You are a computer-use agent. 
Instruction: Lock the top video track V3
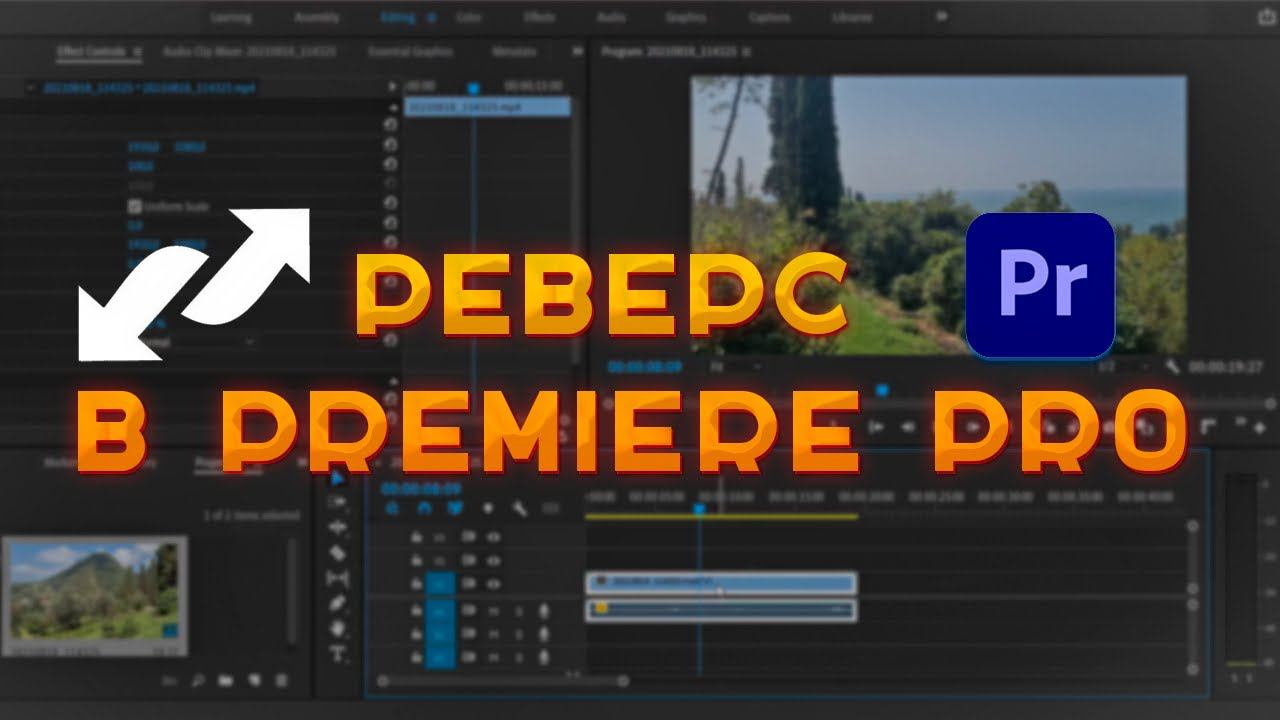coord(416,537)
